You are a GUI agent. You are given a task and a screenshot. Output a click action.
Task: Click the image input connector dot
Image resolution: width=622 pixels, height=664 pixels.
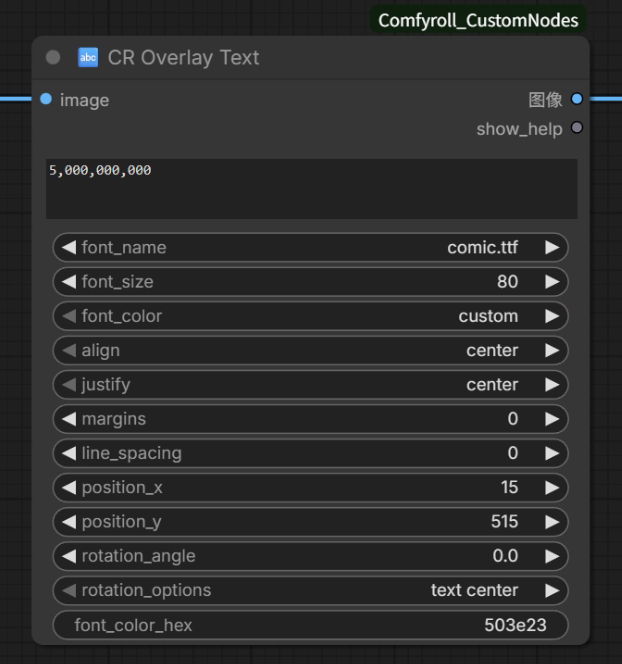click(x=46, y=99)
